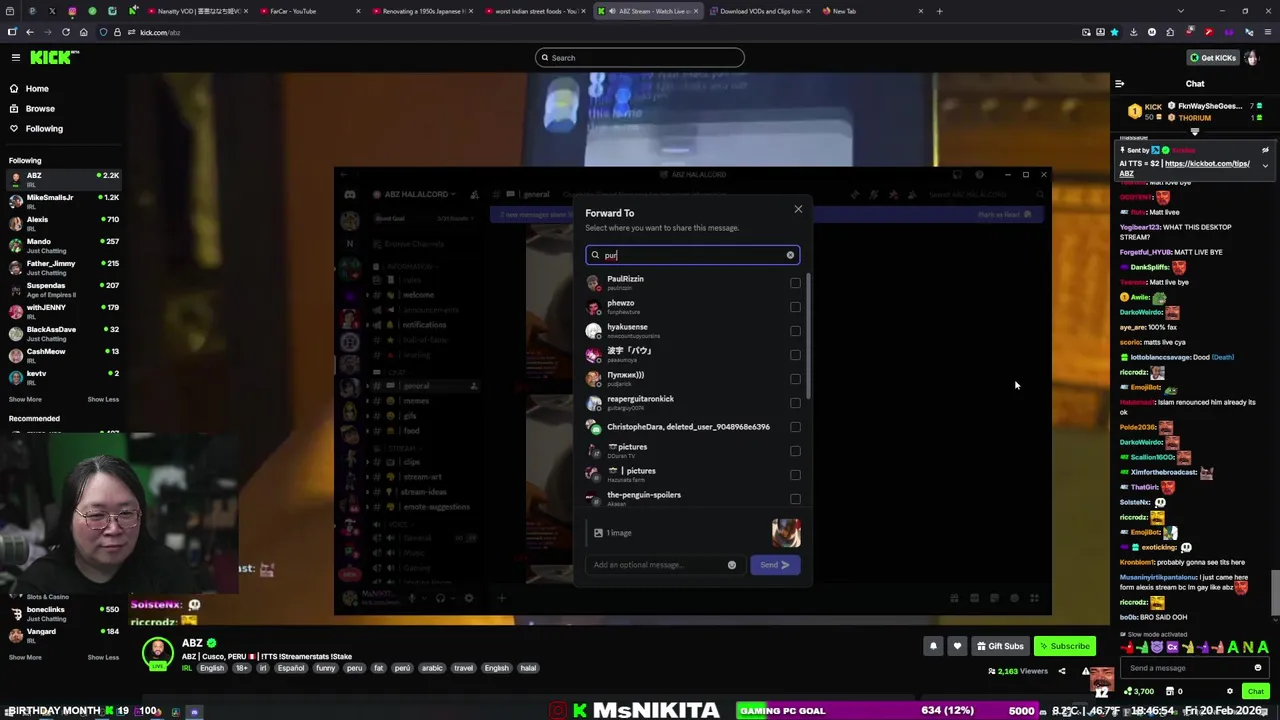Click the Get KICKs button
The height and width of the screenshot is (720, 1280).
click(x=1214, y=58)
